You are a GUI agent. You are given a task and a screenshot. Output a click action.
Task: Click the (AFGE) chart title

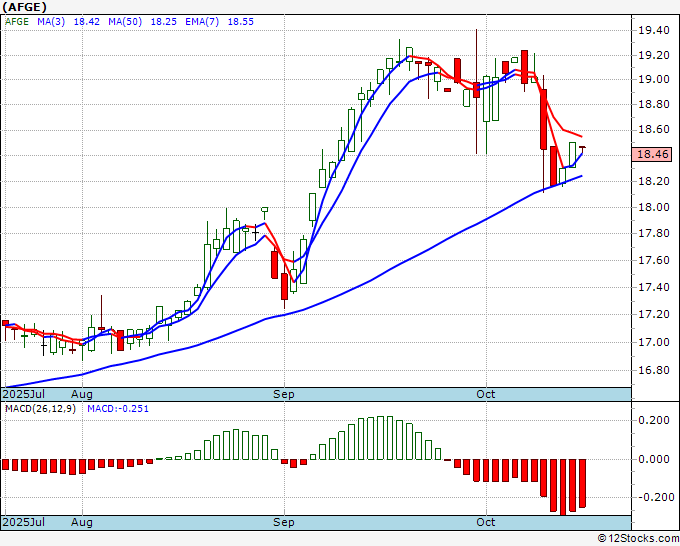[24, 7]
